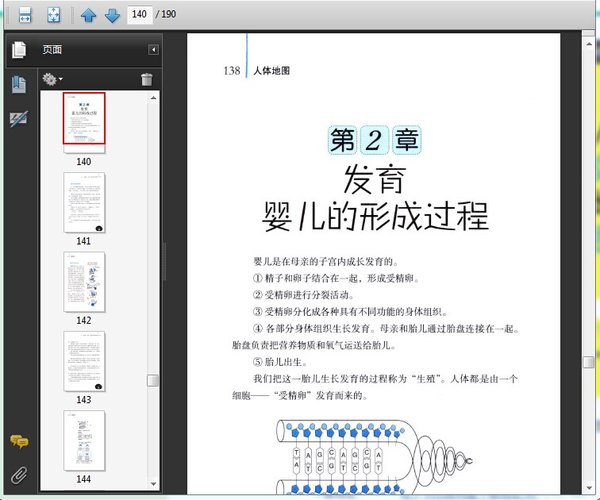Open the signatures panel icon
The width and height of the screenshot is (600, 500).
pyautogui.click(x=18, y=119)
